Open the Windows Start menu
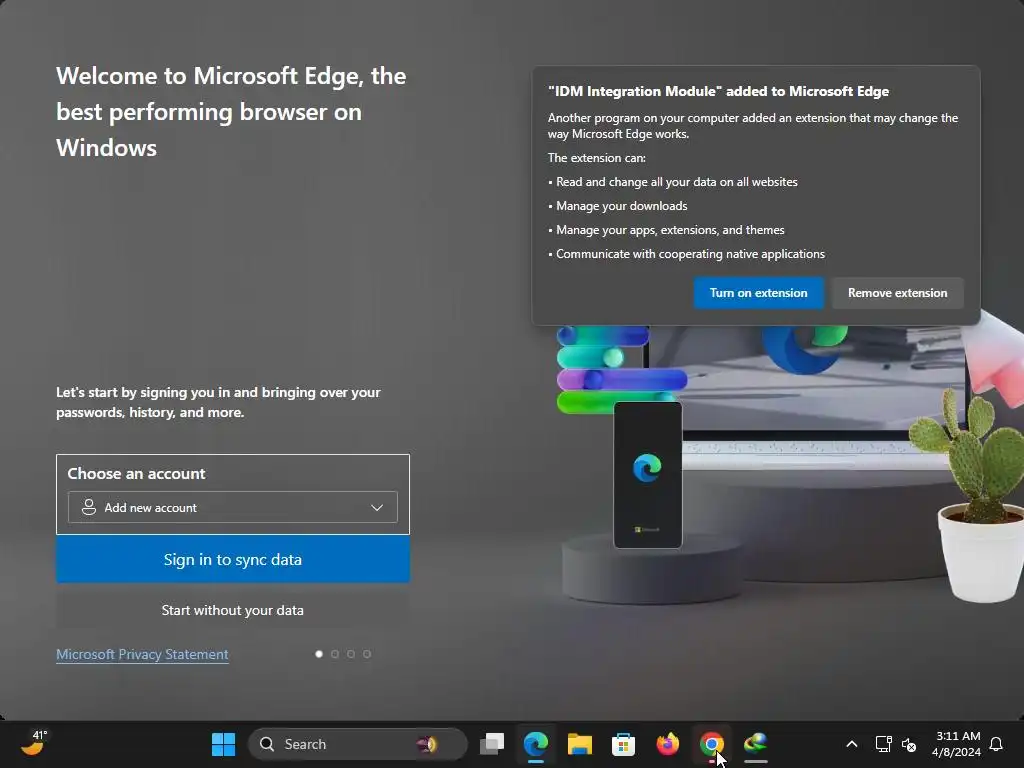 click(x=223, y=744)
